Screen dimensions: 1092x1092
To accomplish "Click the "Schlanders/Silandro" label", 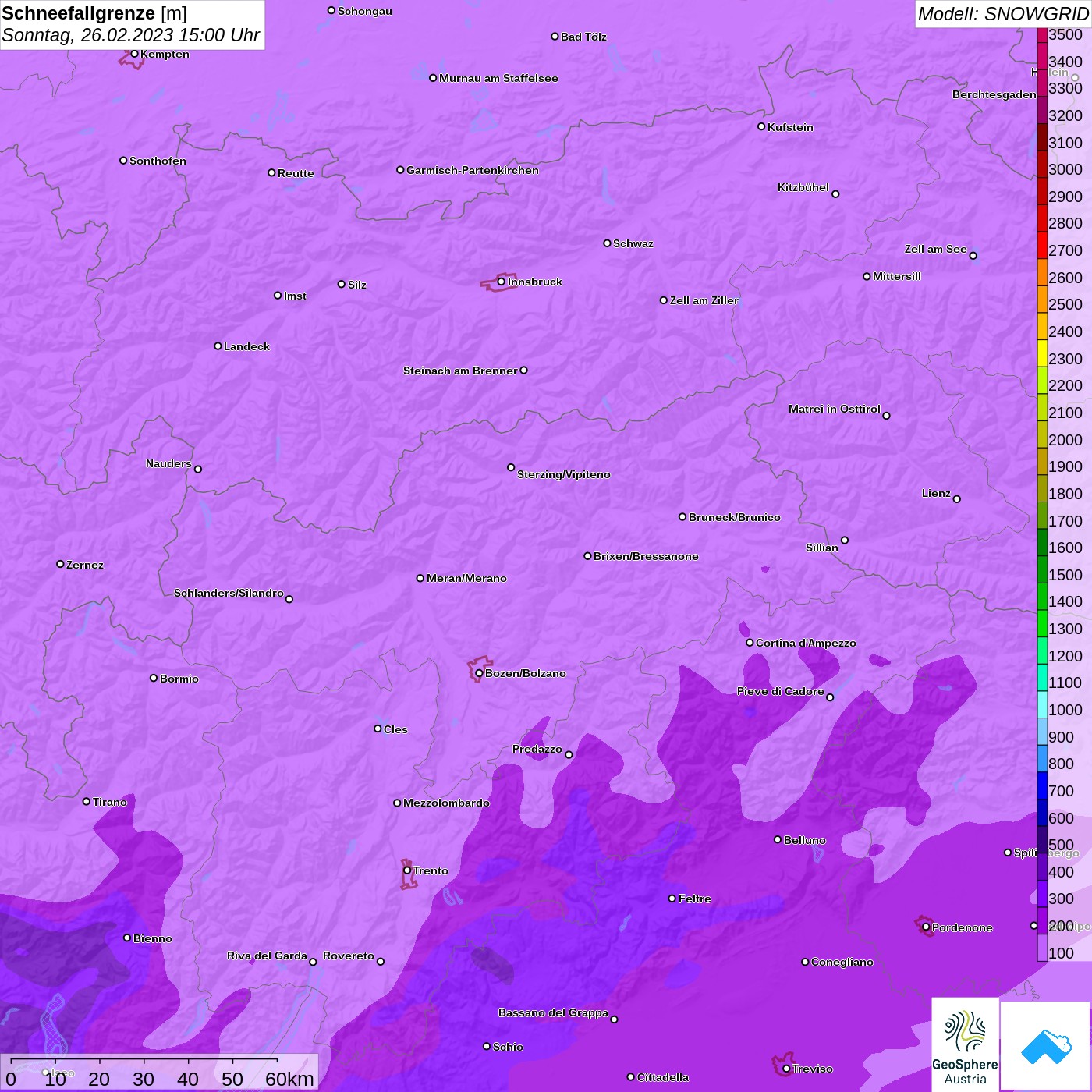I will pos(229,593).
